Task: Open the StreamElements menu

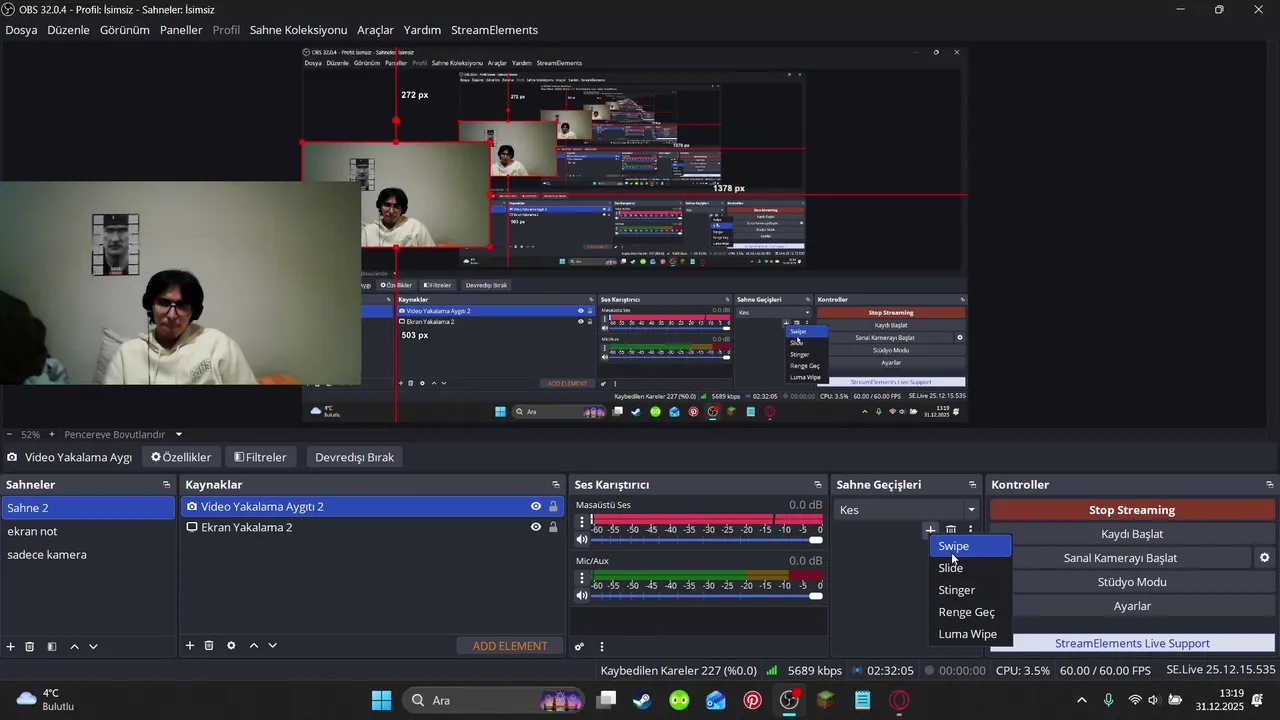Action: click(494, 30)
